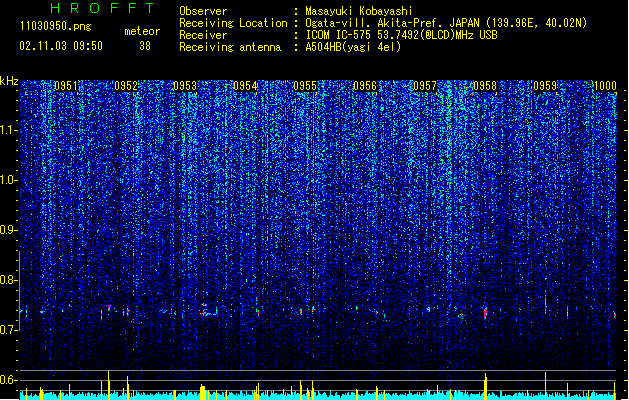629x400 pixels.
Task: Click the 0952 time marker
Action: tap(126, 86)
